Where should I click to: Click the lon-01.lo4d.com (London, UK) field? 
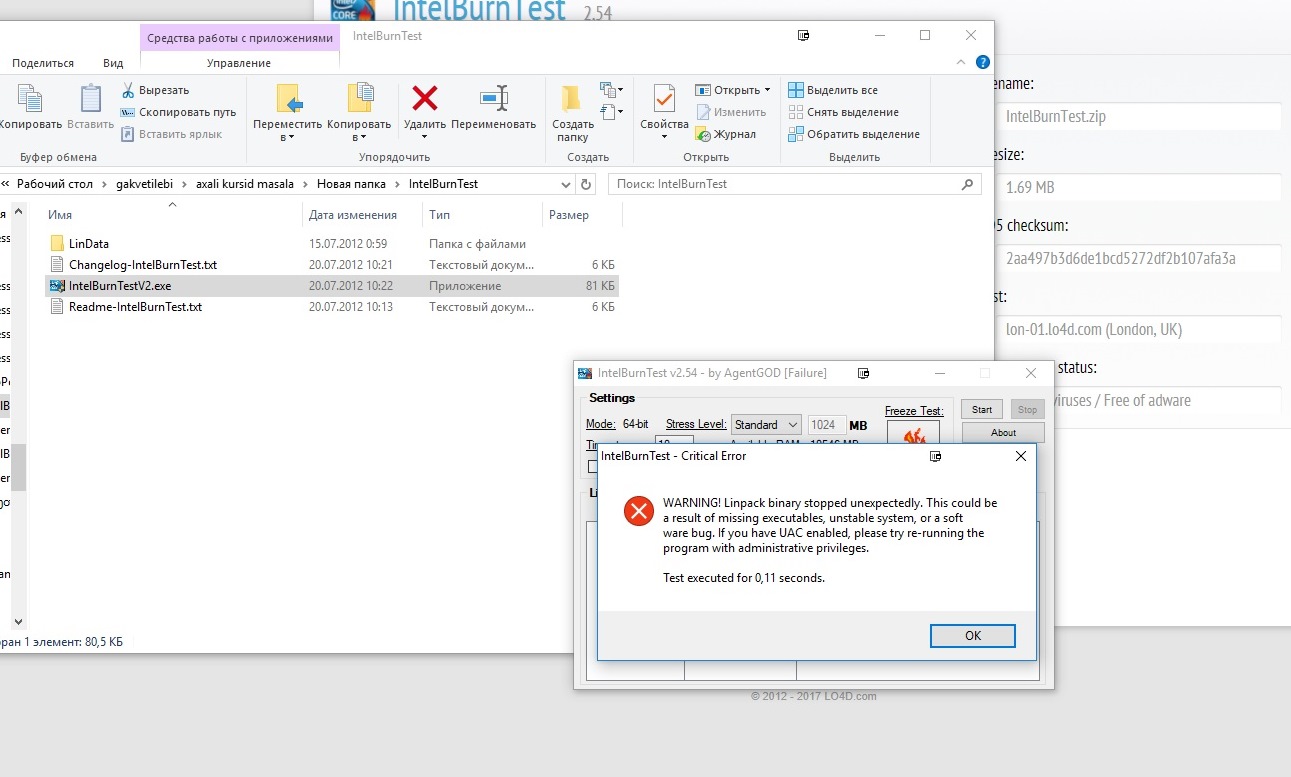pyautogui.click(x=1138, y=329)
